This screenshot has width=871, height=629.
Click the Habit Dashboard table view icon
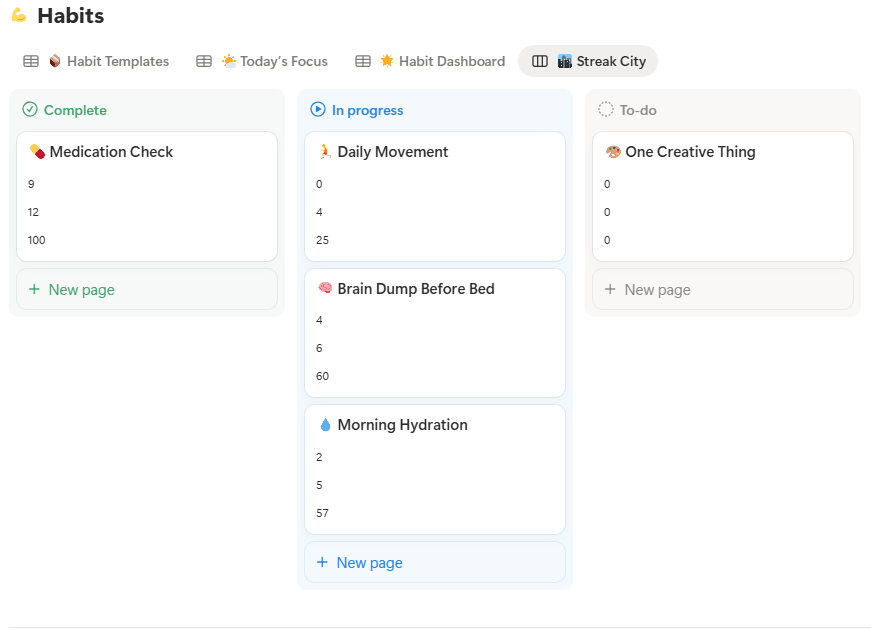click(x=363, y=61)
